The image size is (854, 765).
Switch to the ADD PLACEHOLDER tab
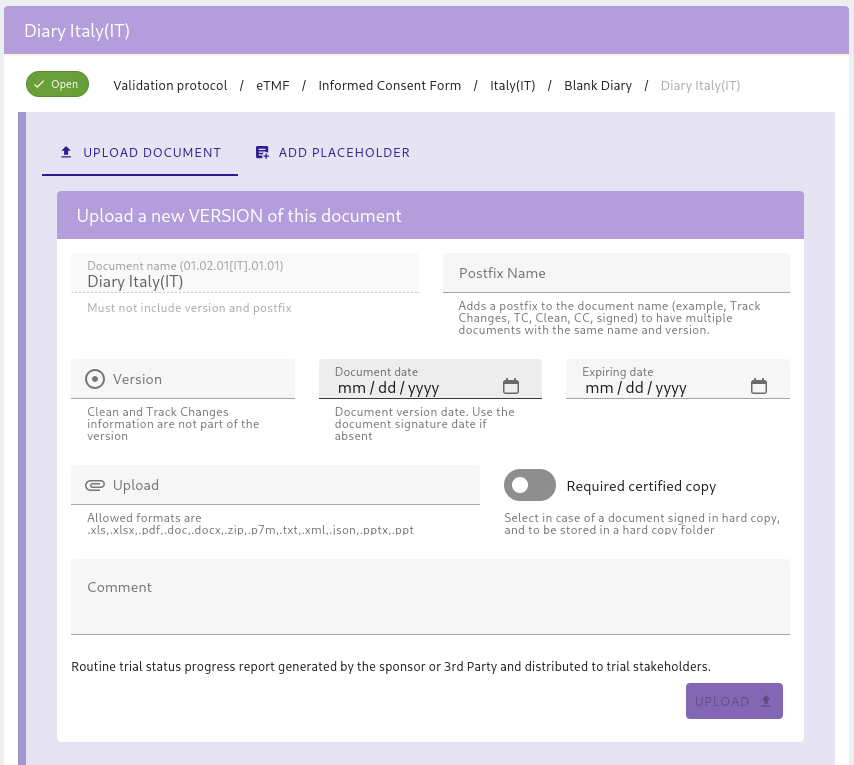click(333, 152)
